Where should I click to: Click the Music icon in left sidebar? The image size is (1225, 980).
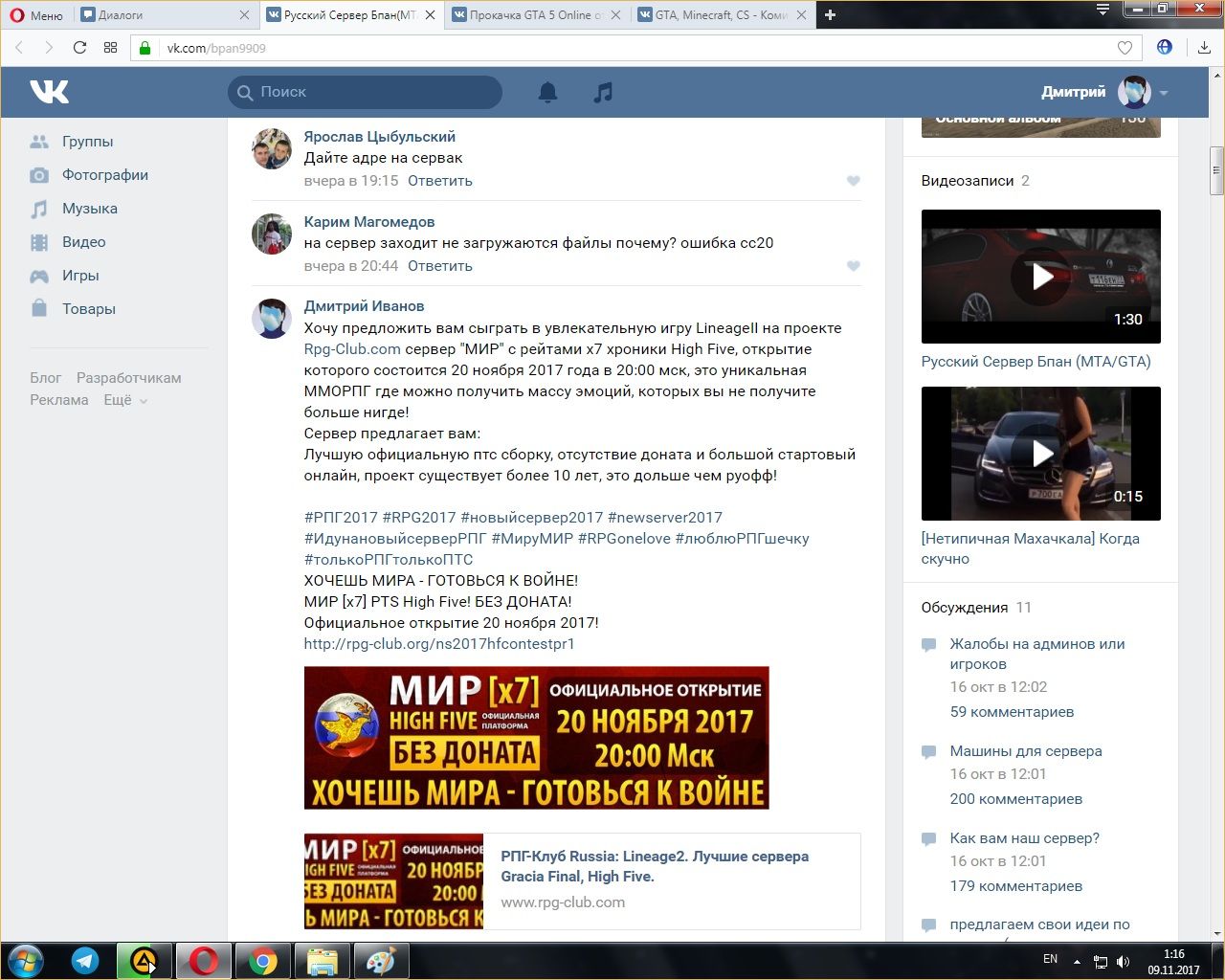(x=39, y=209)
